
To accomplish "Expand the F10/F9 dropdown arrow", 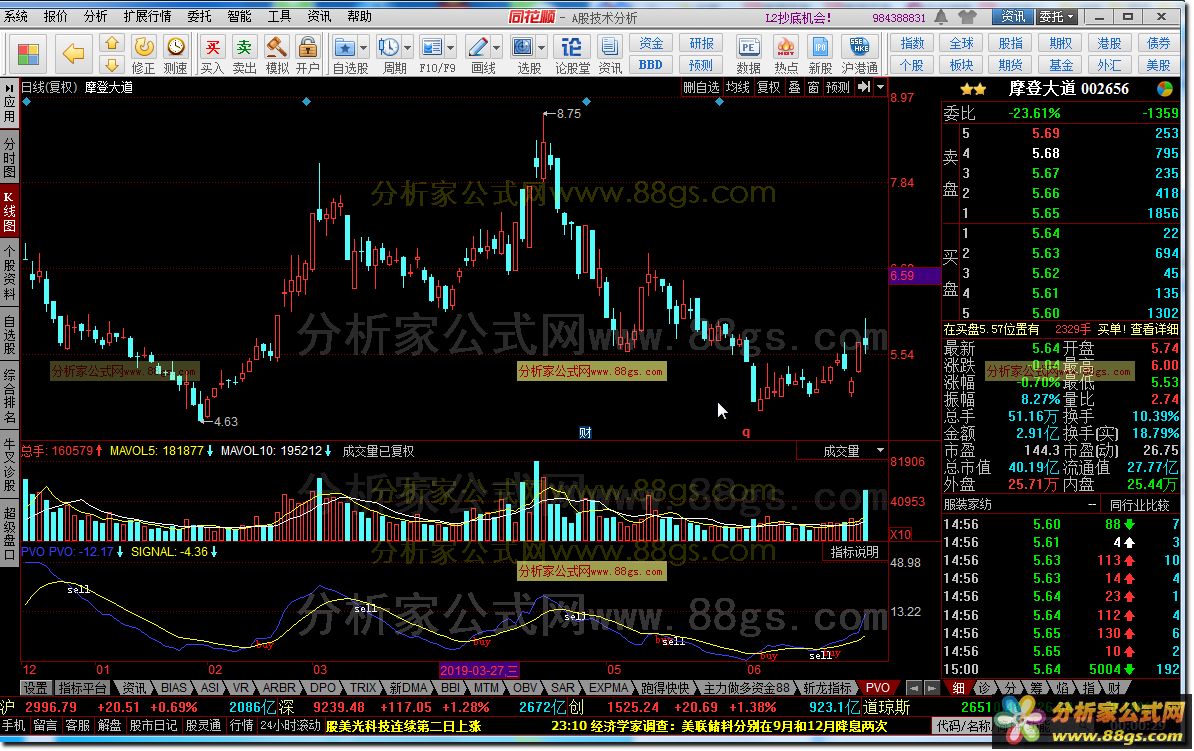I will point(450,48).
